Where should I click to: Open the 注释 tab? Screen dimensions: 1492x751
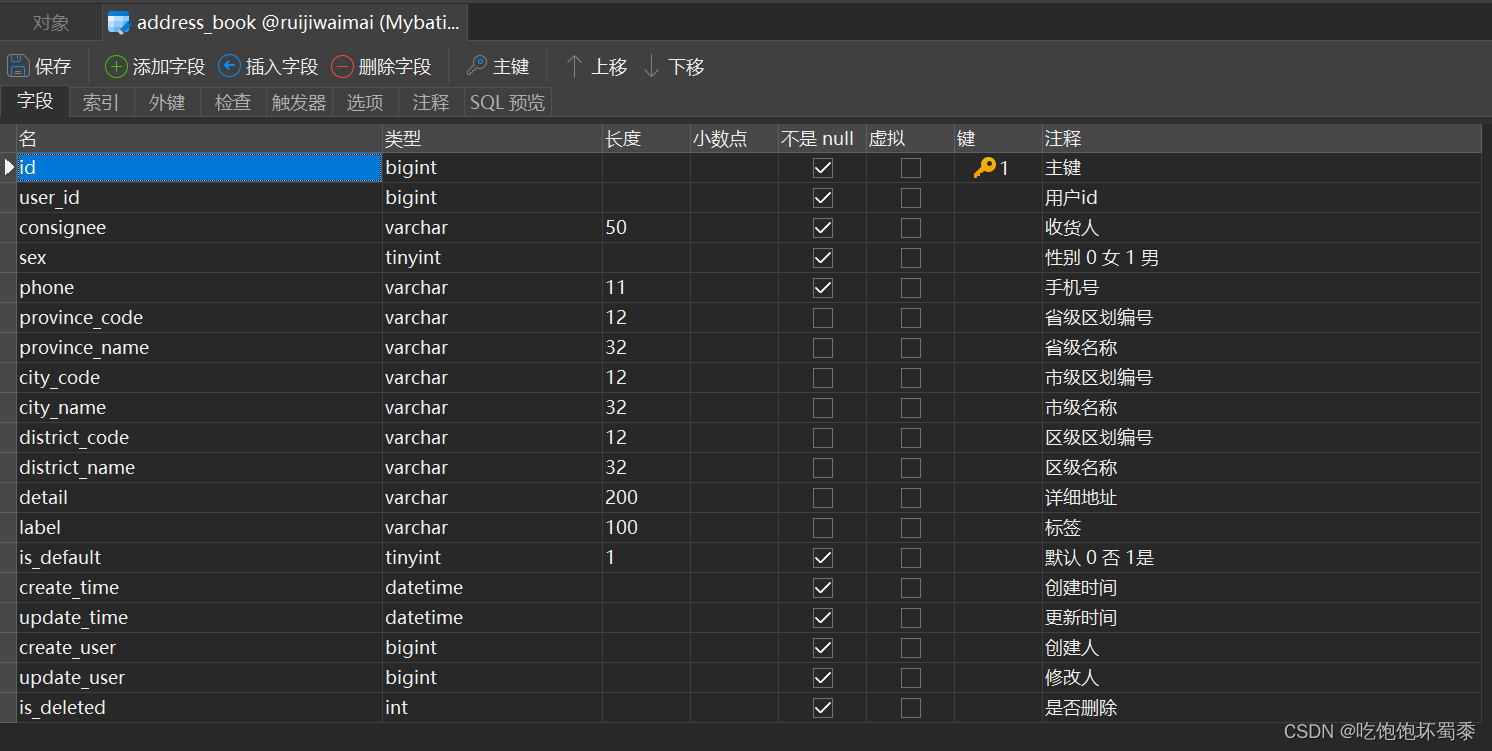tap(431, 102)
